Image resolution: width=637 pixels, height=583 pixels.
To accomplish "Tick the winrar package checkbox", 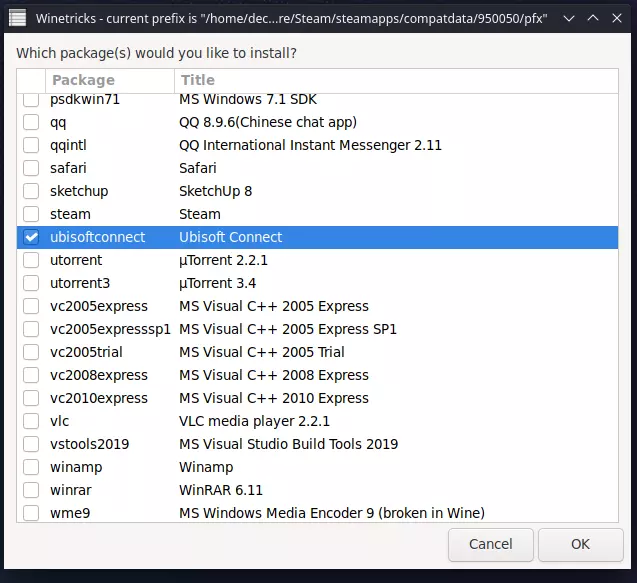I will (32, 490).
